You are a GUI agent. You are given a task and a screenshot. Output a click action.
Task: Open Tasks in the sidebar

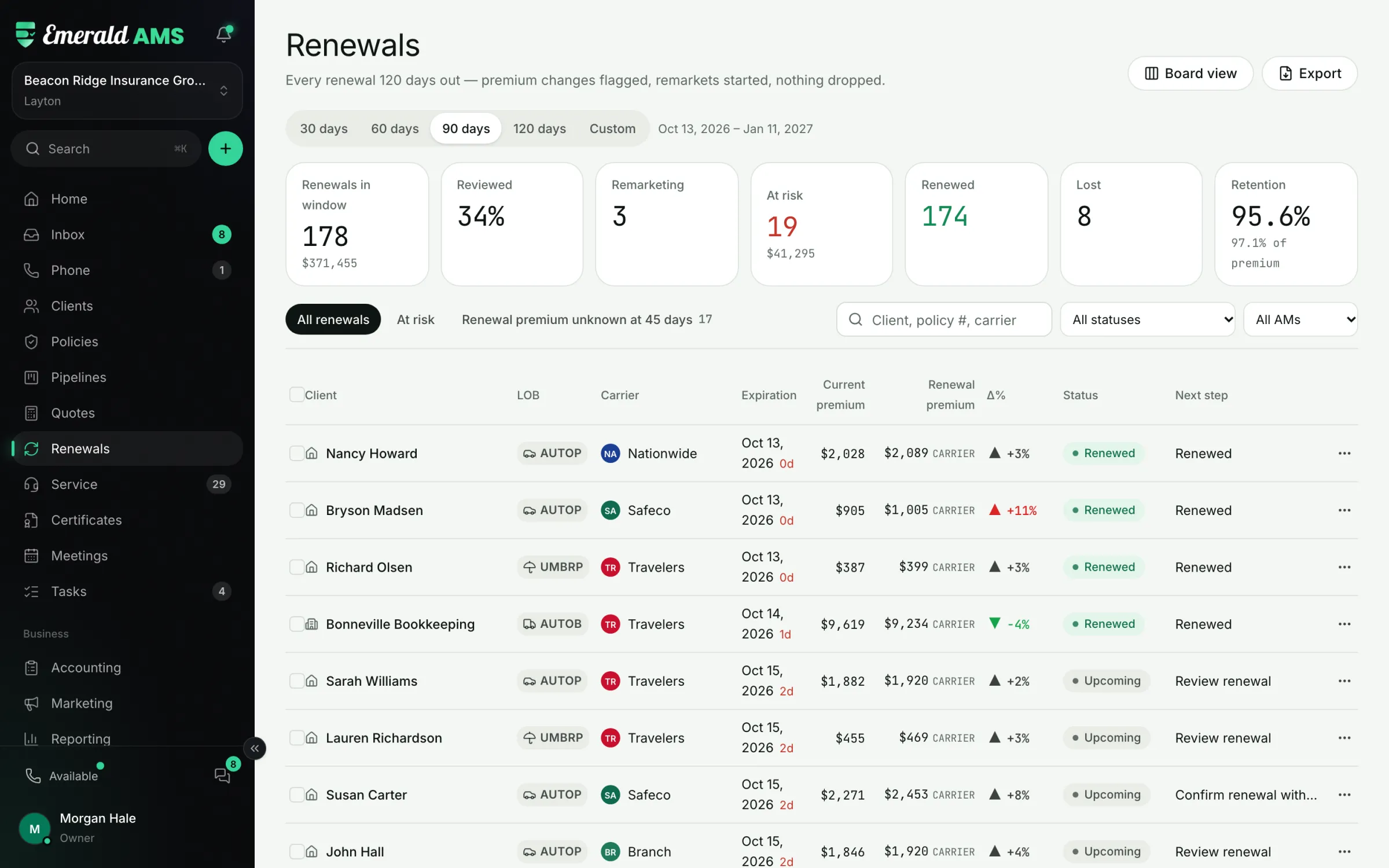[x=127, y=591]
